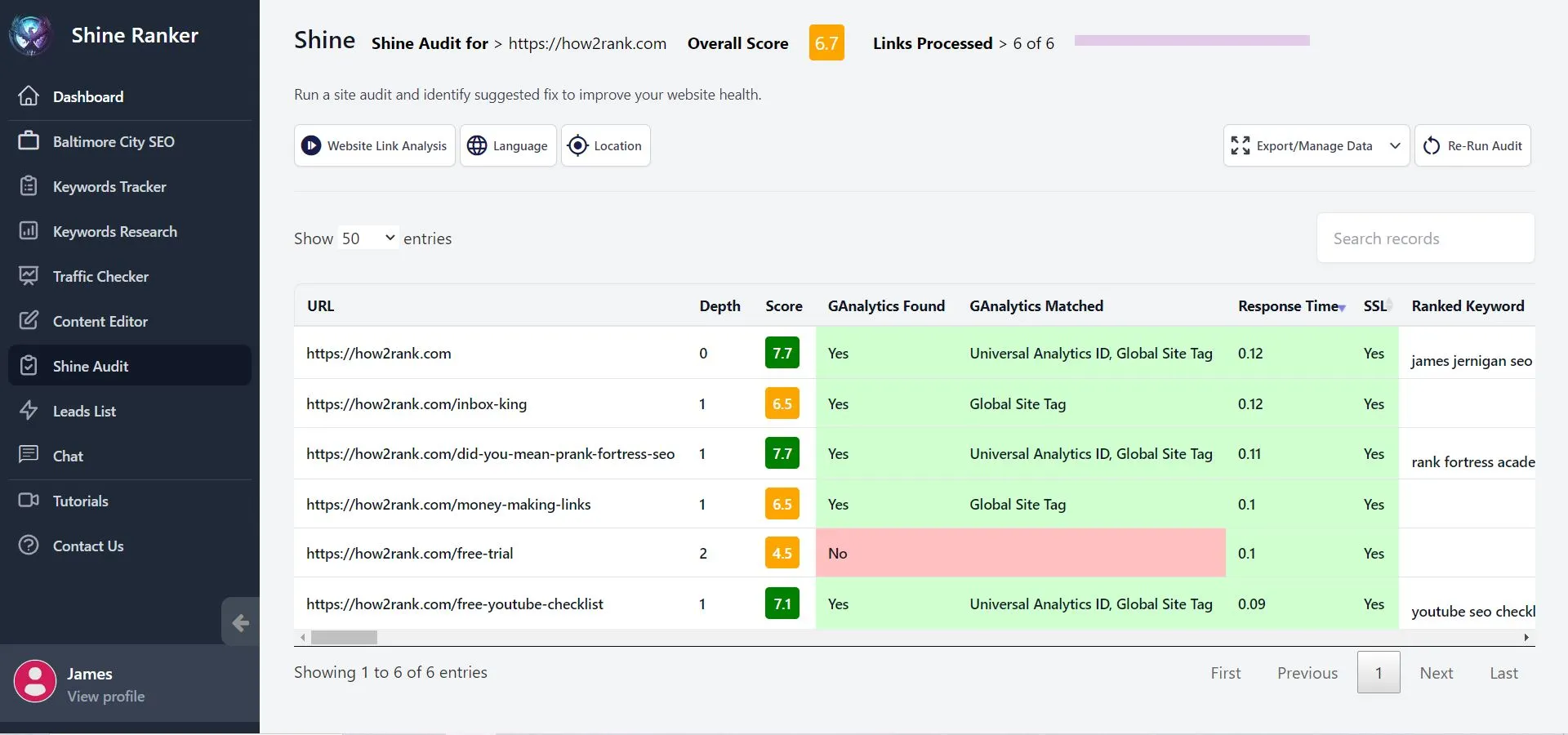Jump to Last pagination page
The height and width of the screenshot is (735, 1568).
tap(1503, 673)
